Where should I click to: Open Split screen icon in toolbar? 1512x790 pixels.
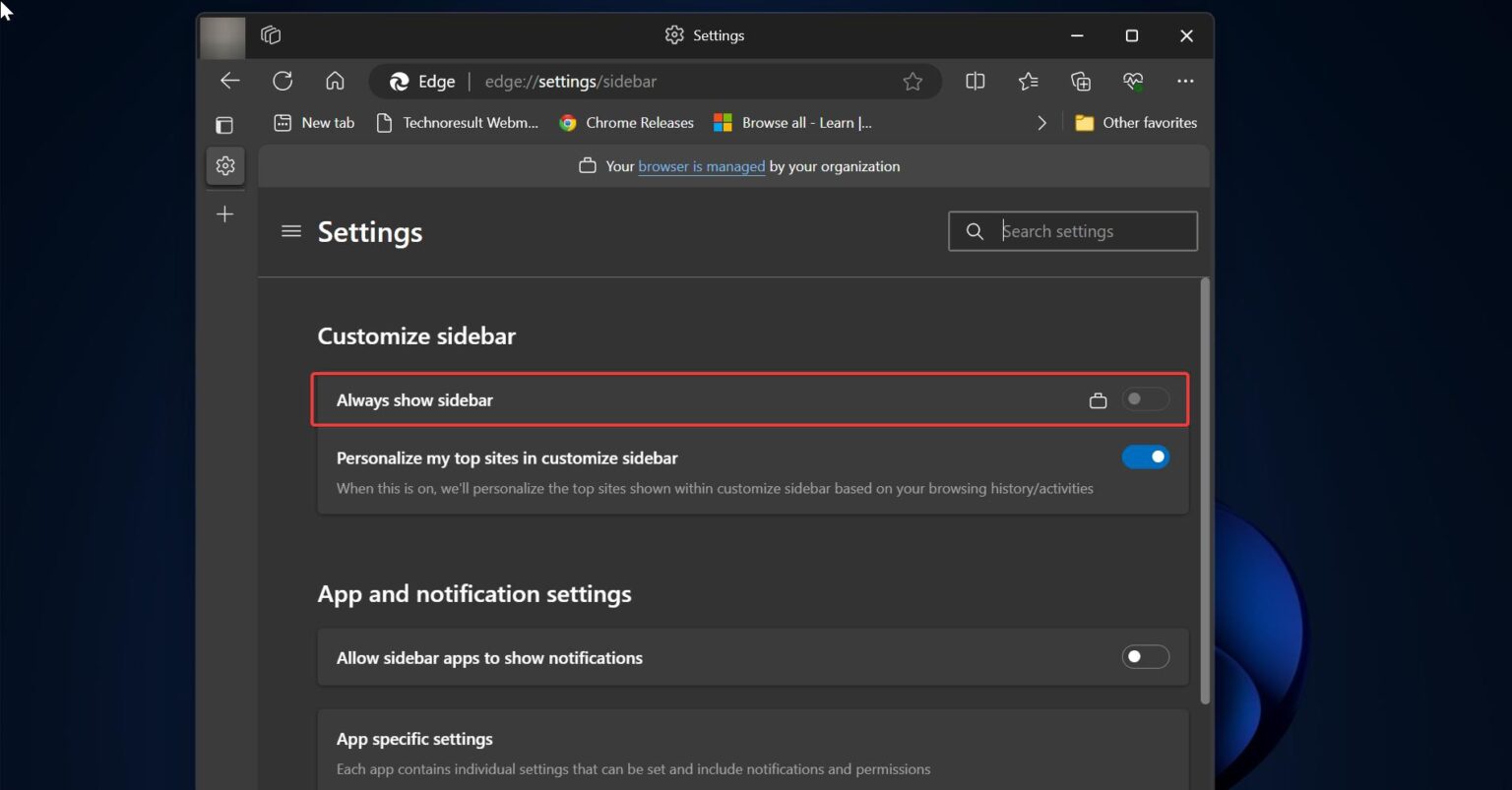click(975, 82)
